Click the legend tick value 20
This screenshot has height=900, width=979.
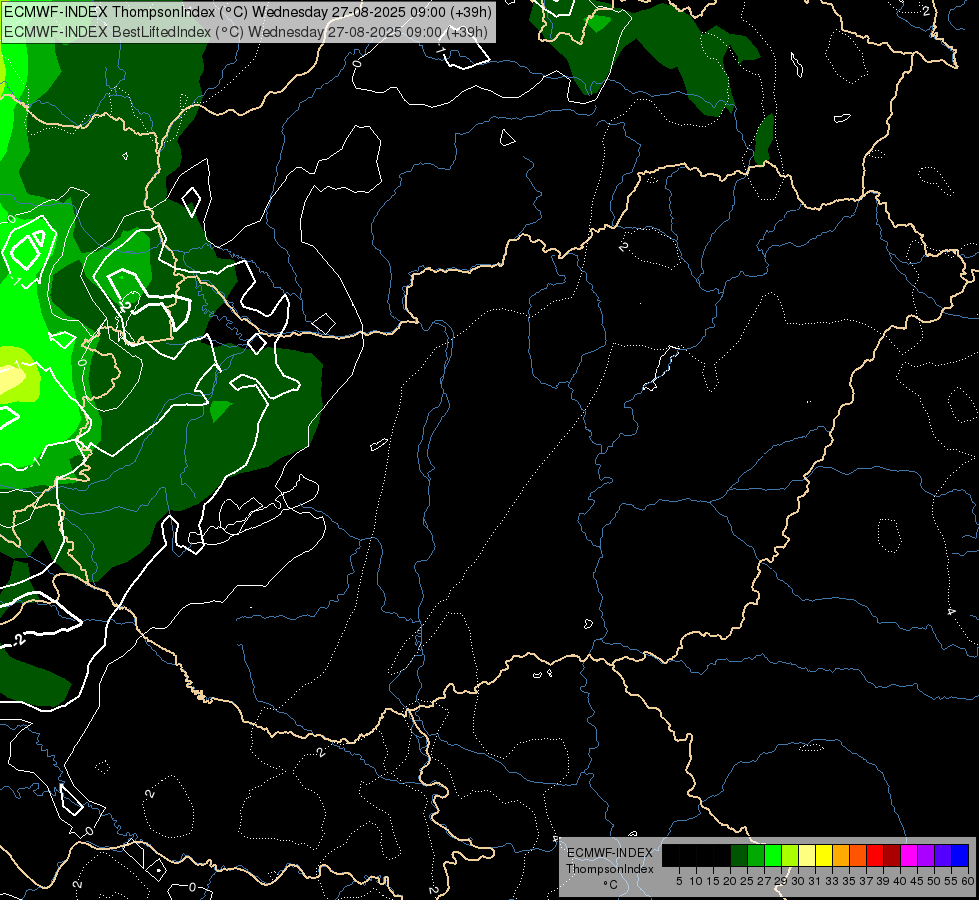click(730, 881)
